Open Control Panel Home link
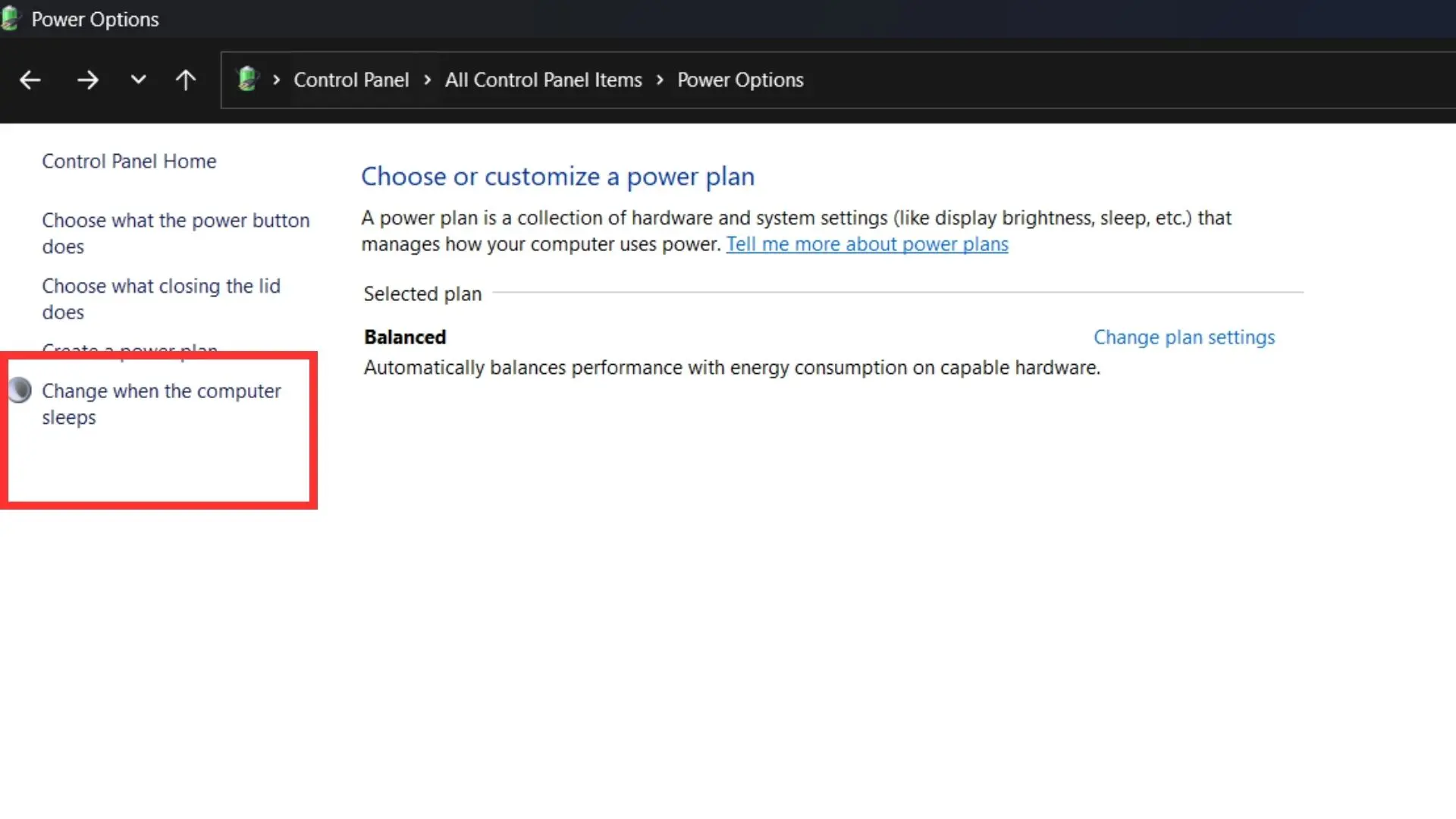Screen dimensions: 1456x819 click(x=129, y=161)
